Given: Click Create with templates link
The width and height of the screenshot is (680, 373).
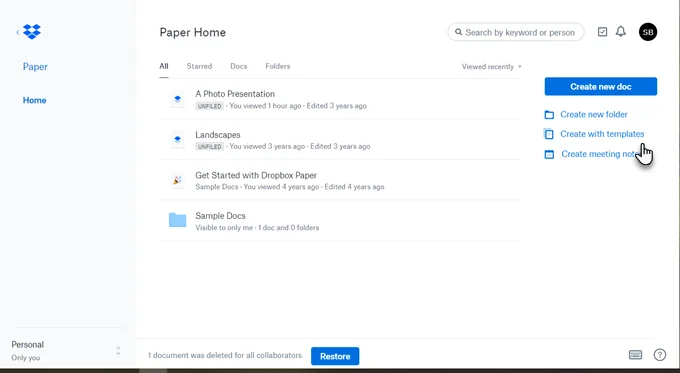Looking at the screenshot, I should [x=602, y=134].
